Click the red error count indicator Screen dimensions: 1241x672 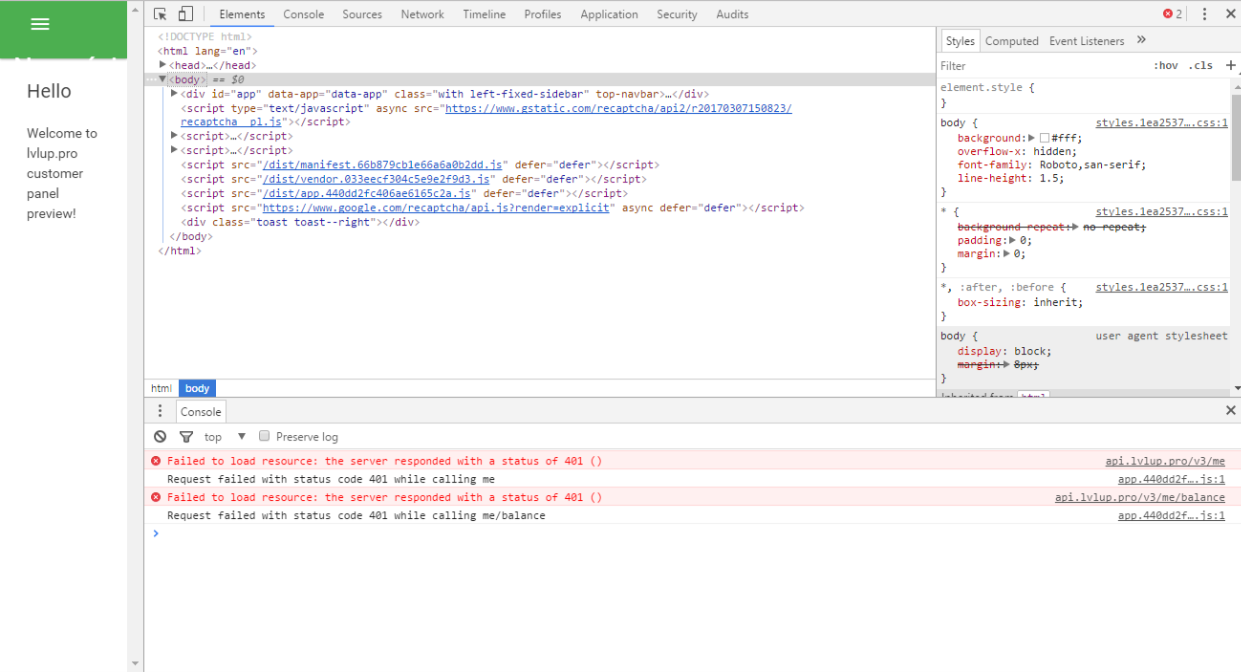[x=1172, y=14]
